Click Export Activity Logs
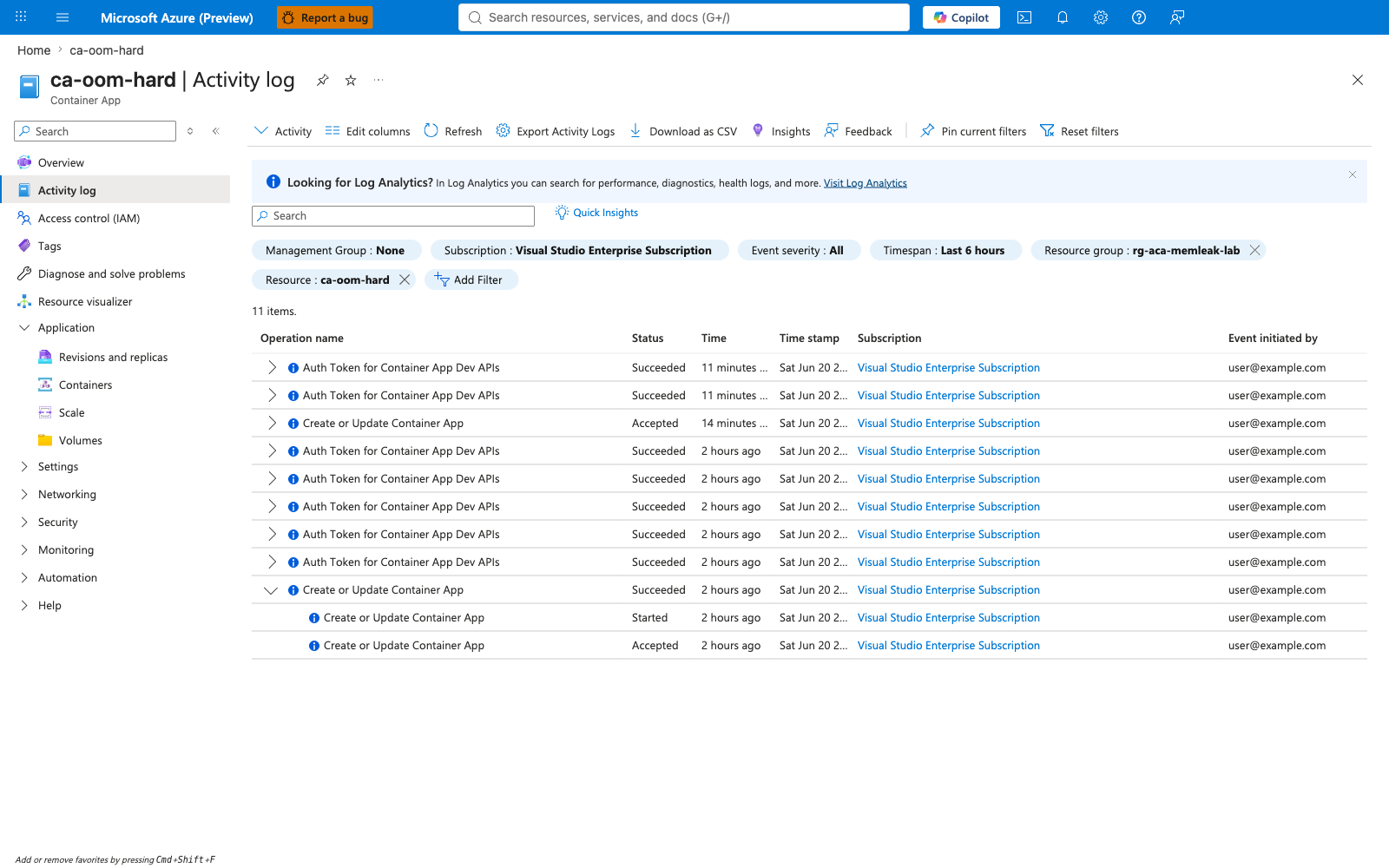This screenshot has height=868, width=1389. (x=556, y=131)
